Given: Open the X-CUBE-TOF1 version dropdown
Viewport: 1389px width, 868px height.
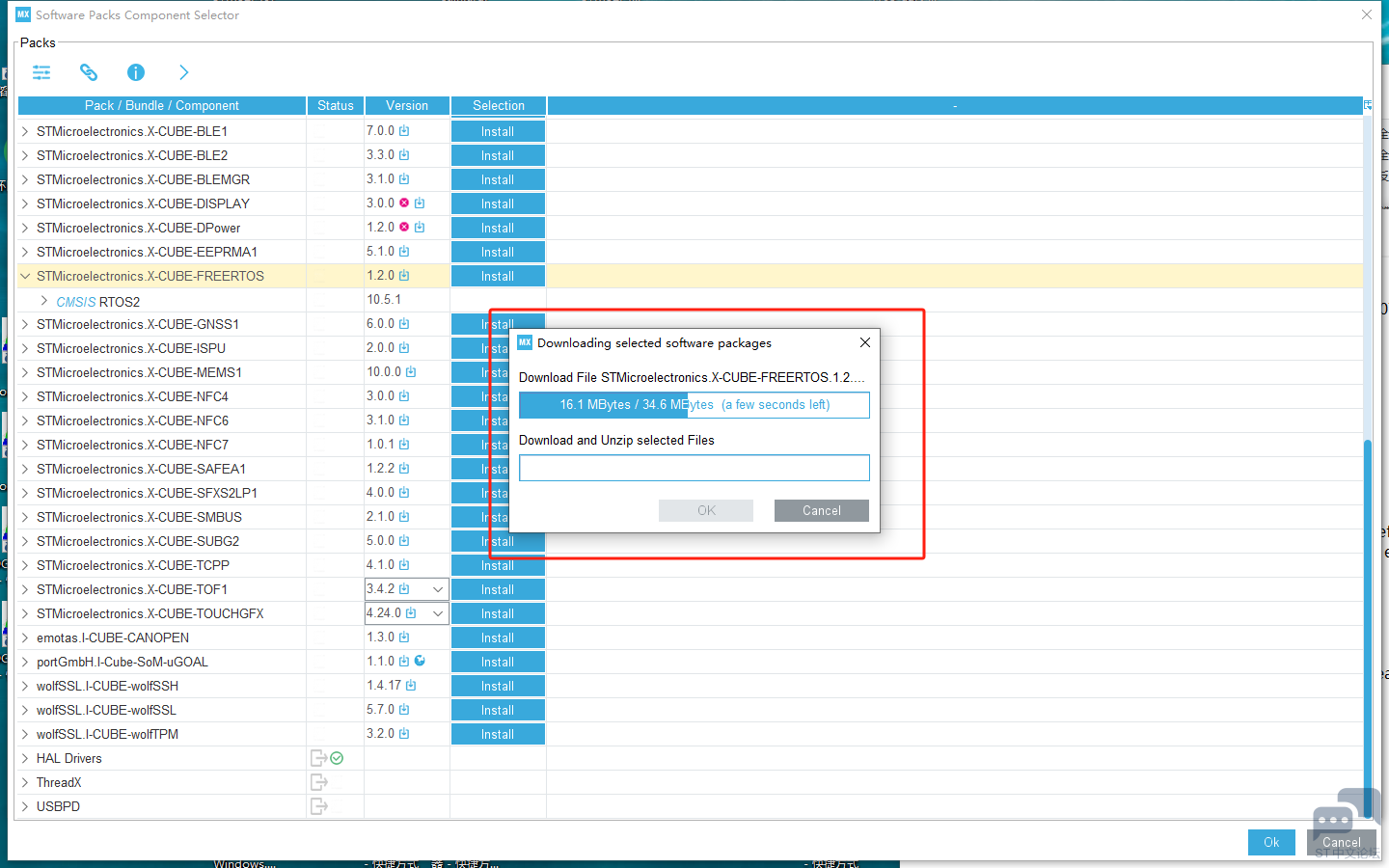Looking at the screenshot, I should (438, 589).
